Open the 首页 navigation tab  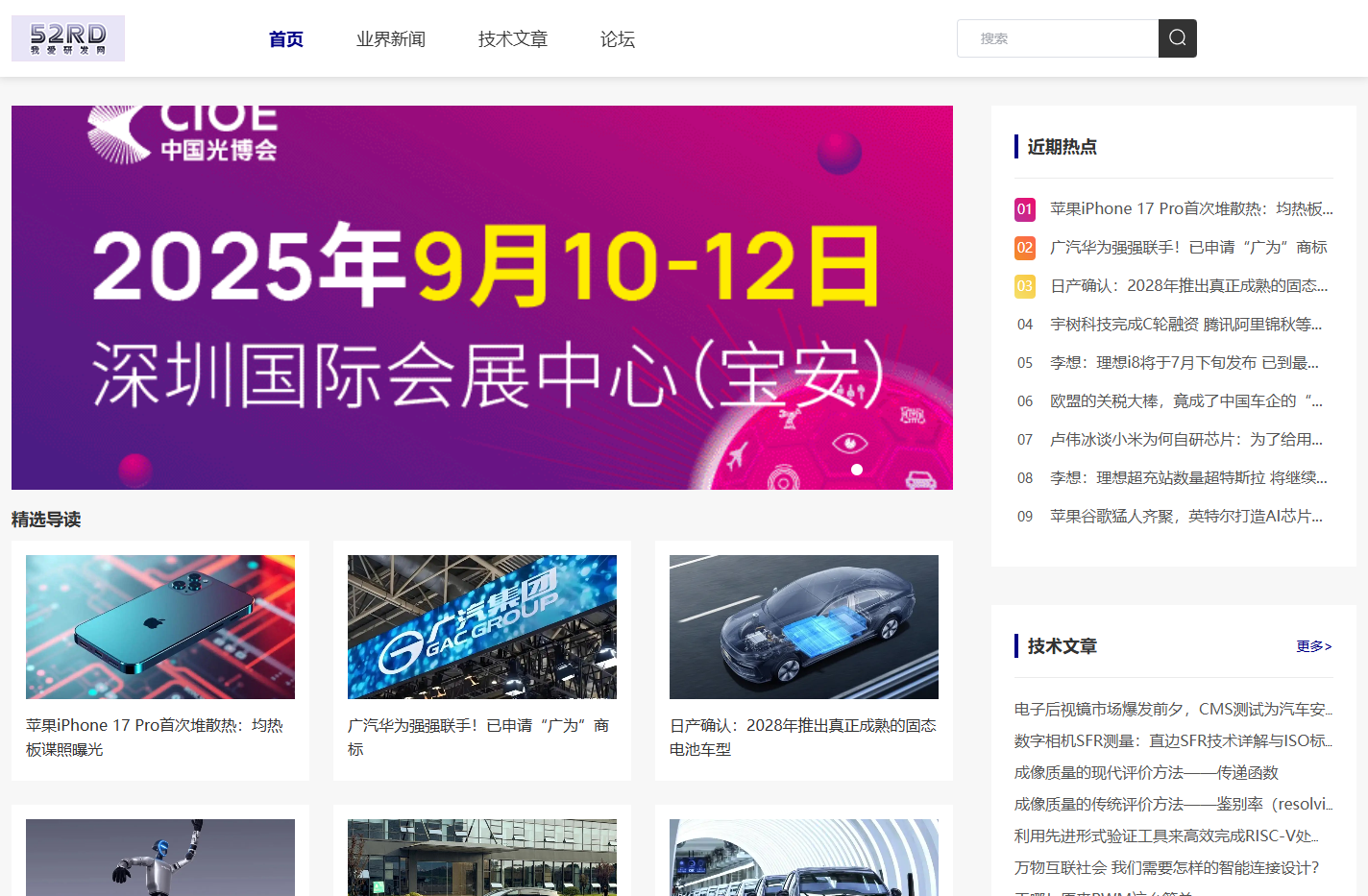(x=286, y=39)
